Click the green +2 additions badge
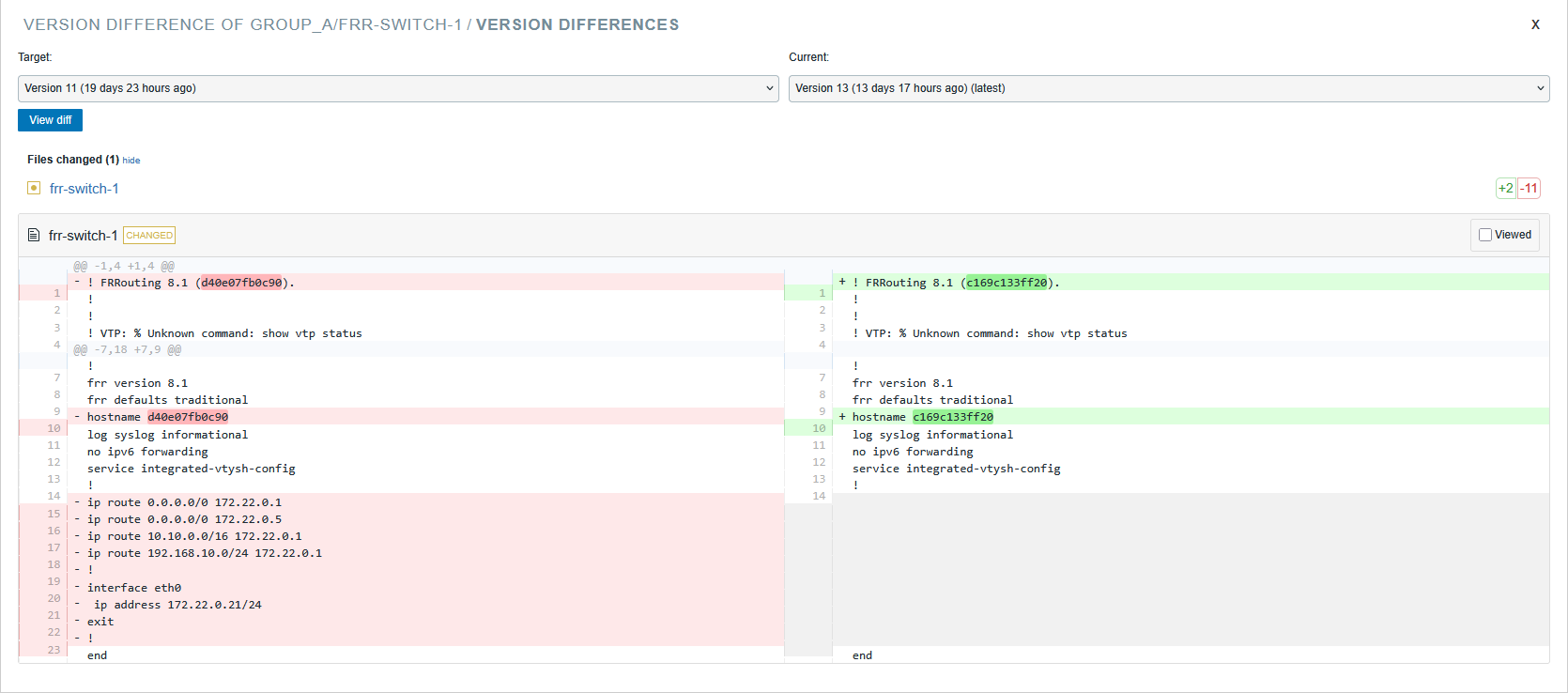The height and width of the screenshot is (693, 1568). tap(1505, 189)
